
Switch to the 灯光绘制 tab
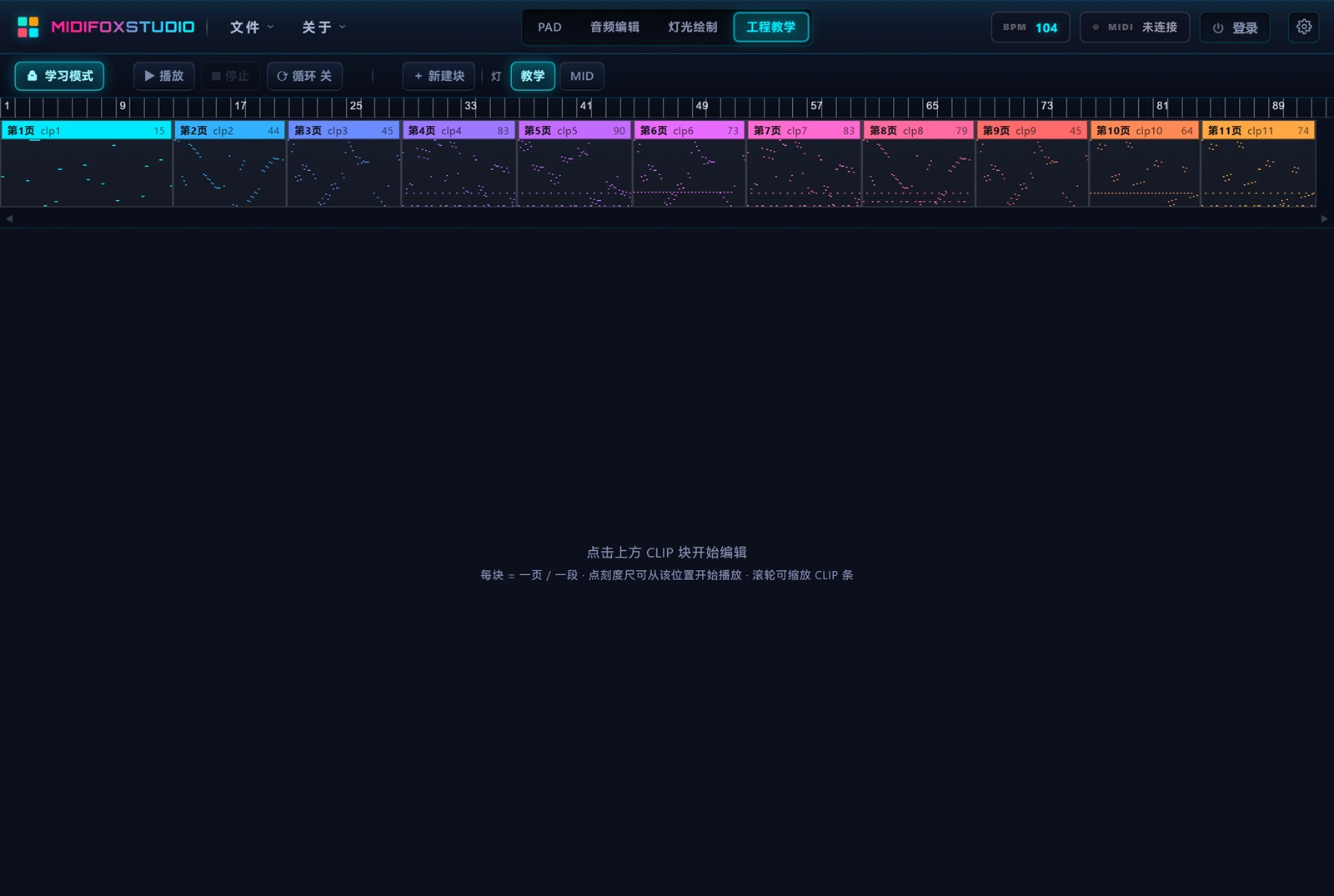tap(692, 27)
